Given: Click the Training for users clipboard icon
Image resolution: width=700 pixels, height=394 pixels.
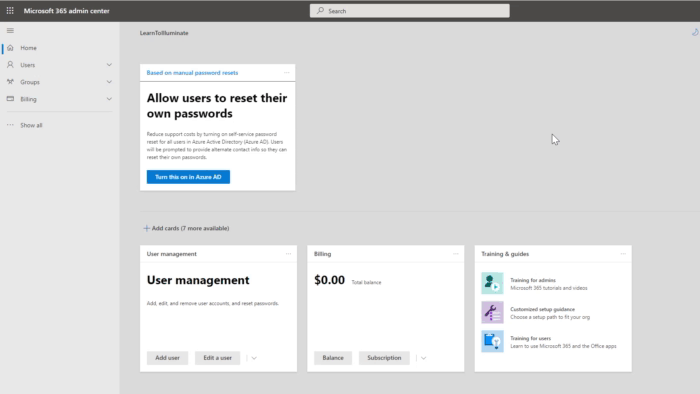Looking at the screenshot, I should pyautogui.click(x=492, y=341).
